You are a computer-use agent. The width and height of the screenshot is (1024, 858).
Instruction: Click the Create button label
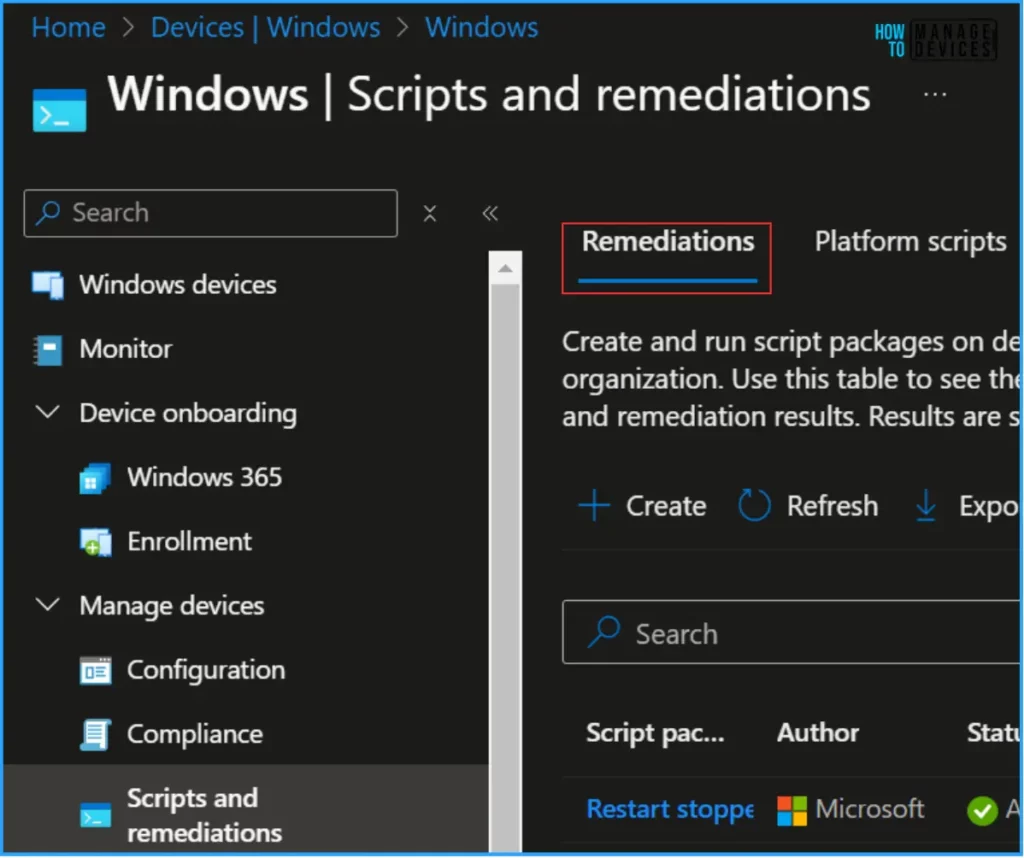point(666,507)
